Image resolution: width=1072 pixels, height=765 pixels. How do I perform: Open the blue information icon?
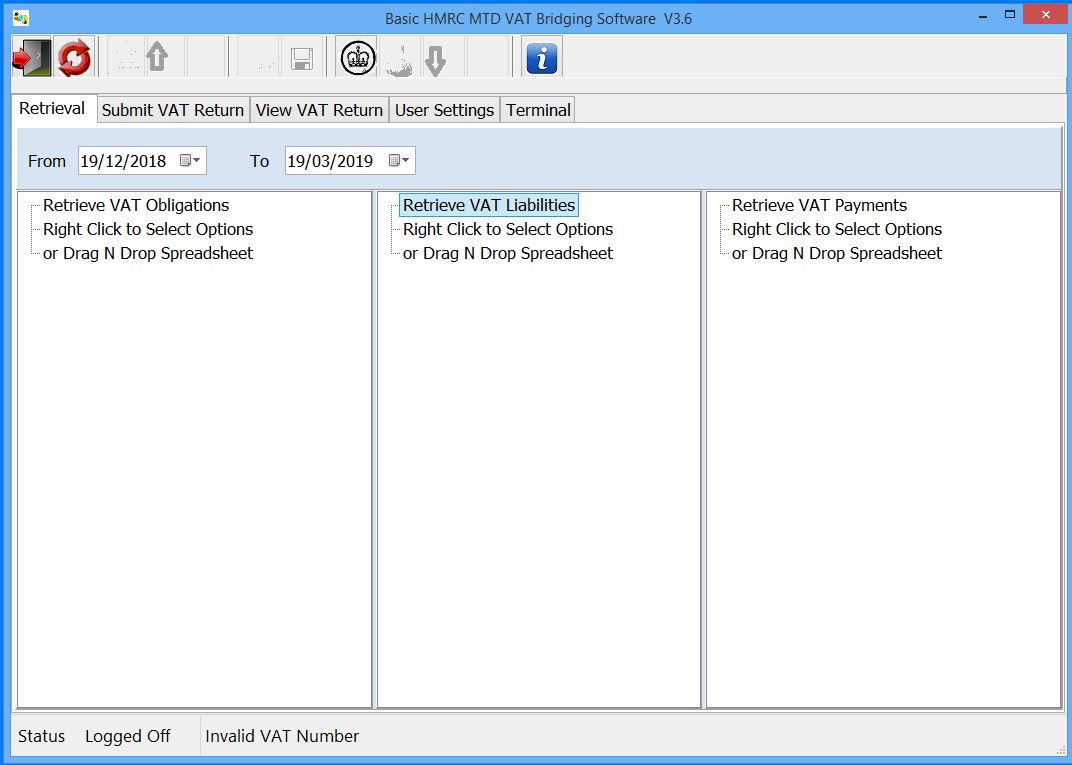(541, 57)
